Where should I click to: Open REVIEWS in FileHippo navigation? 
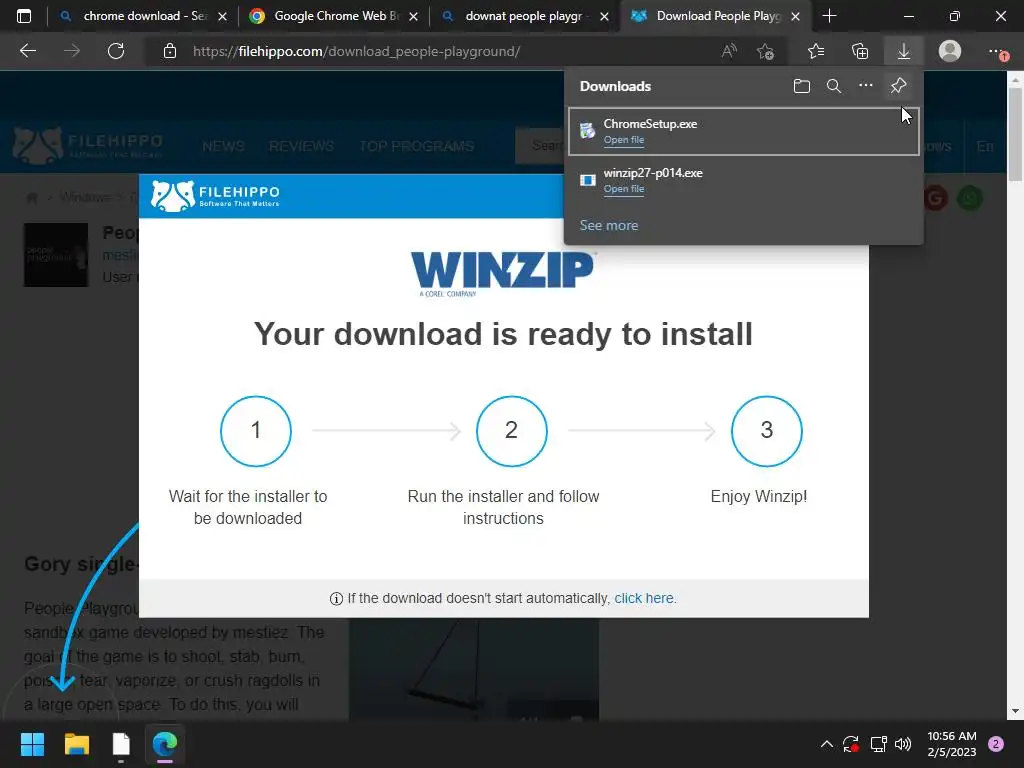pos(301,146)
